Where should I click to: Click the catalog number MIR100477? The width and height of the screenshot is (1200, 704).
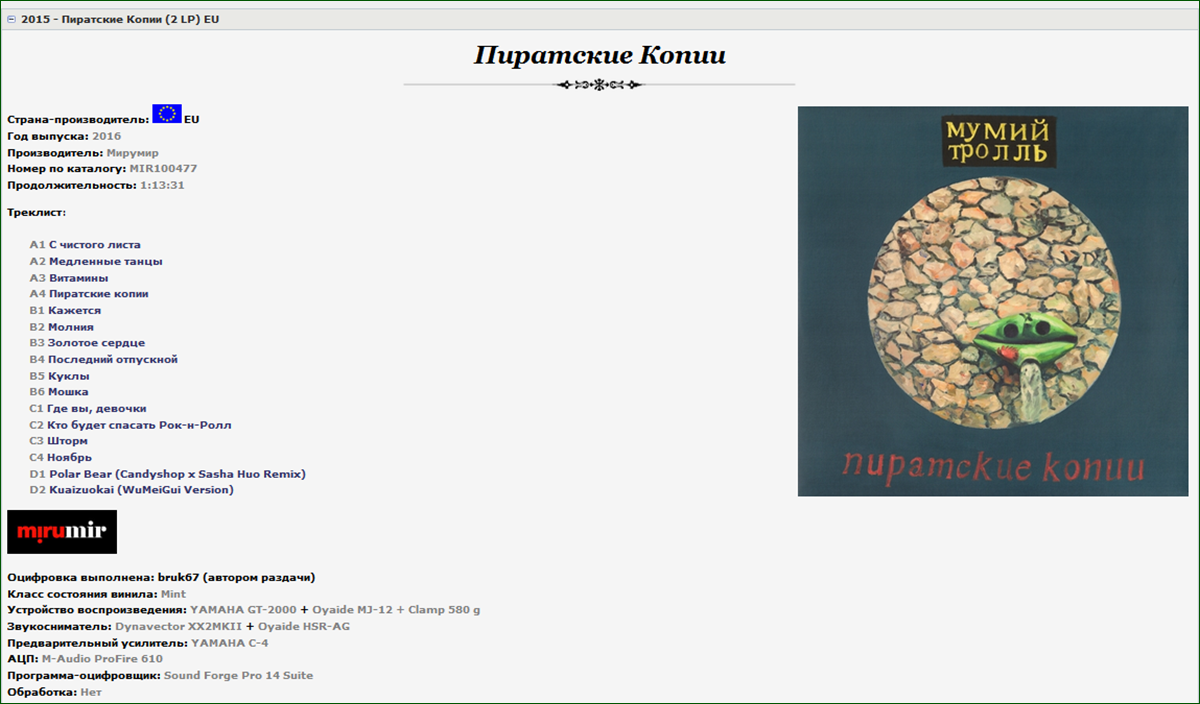[163, 169]
